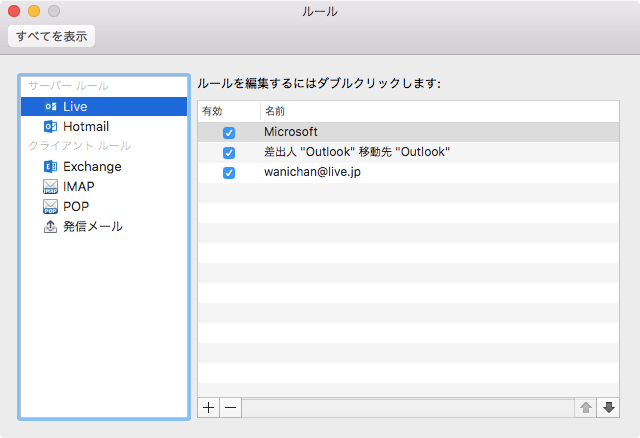Image resolution: width=640 pixels, height=438 pixels.
Task: Add a new rule with plus button
Action: [209, 407]
